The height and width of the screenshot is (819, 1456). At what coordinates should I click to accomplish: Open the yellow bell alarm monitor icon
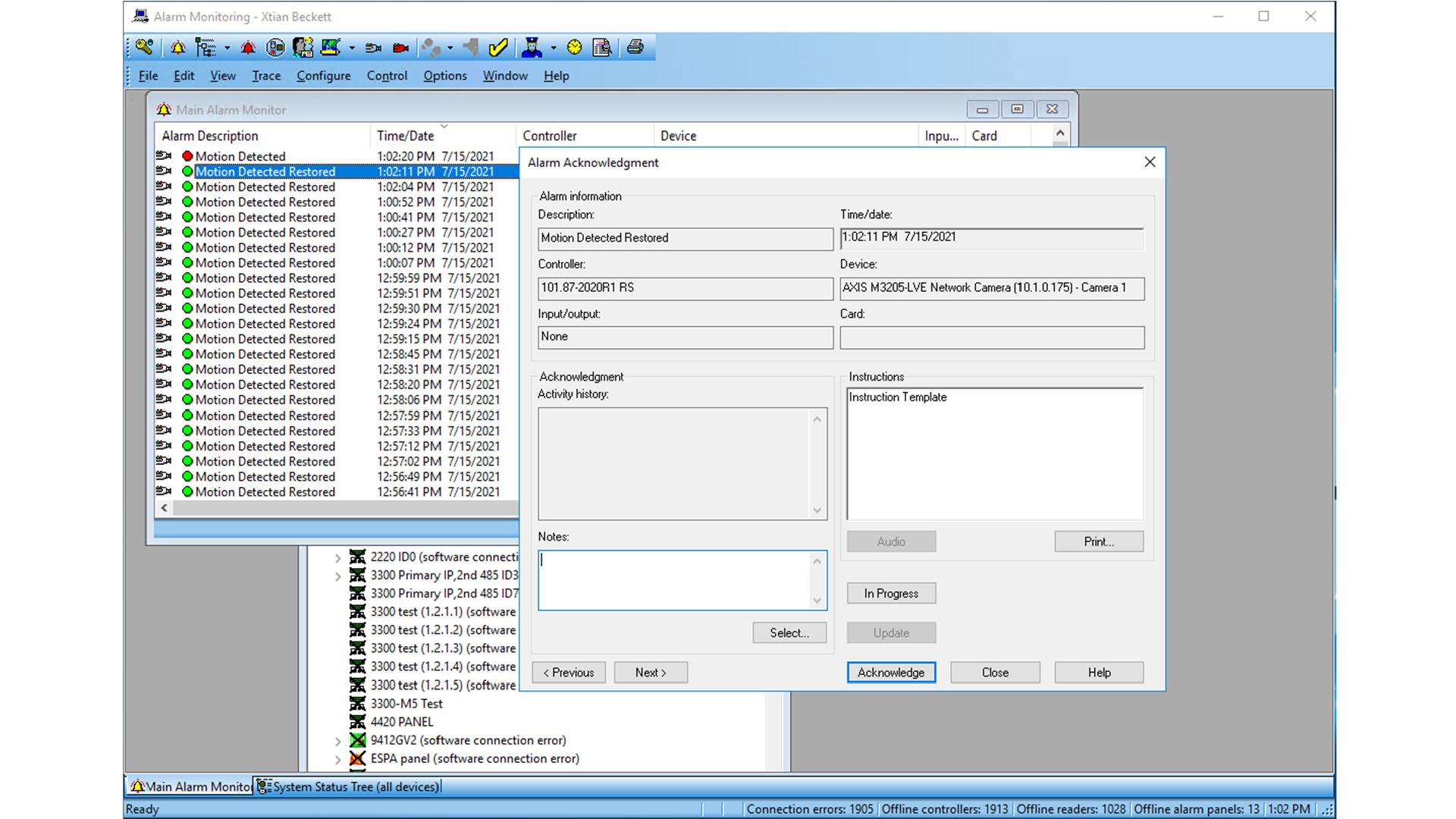point(177,48)
